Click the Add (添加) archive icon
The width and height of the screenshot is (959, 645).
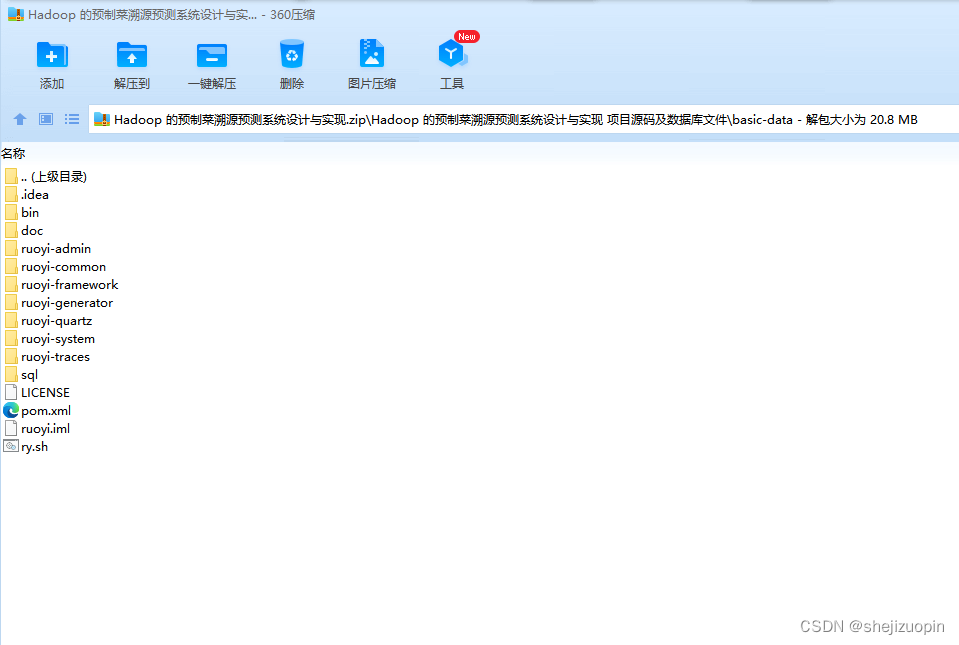tap(52, 55)
